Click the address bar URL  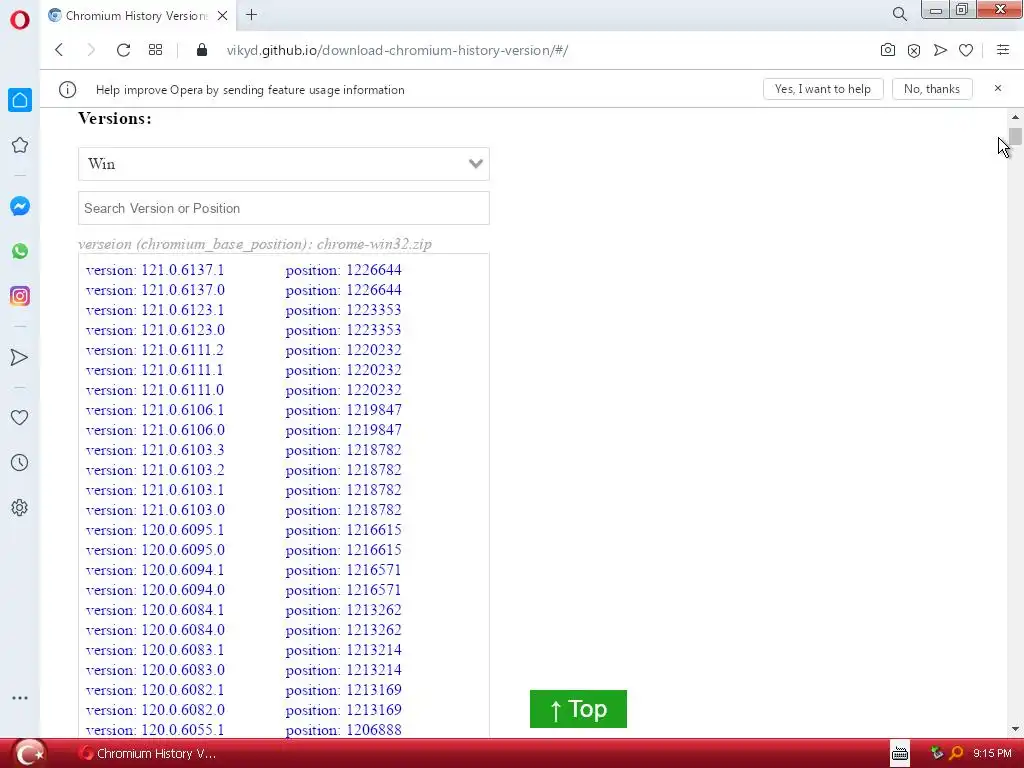click(397, 50)
